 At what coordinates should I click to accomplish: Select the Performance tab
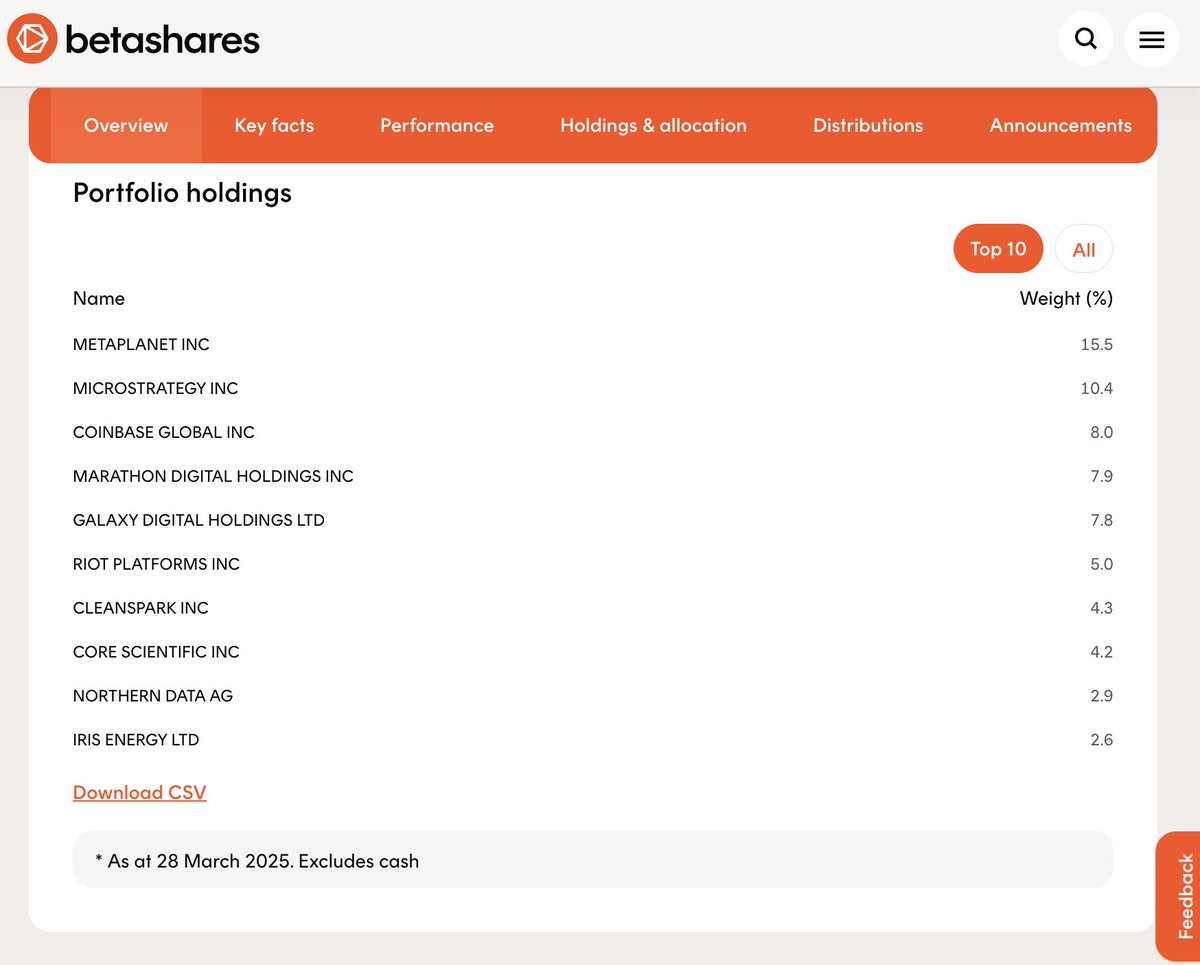pos(437,125)
